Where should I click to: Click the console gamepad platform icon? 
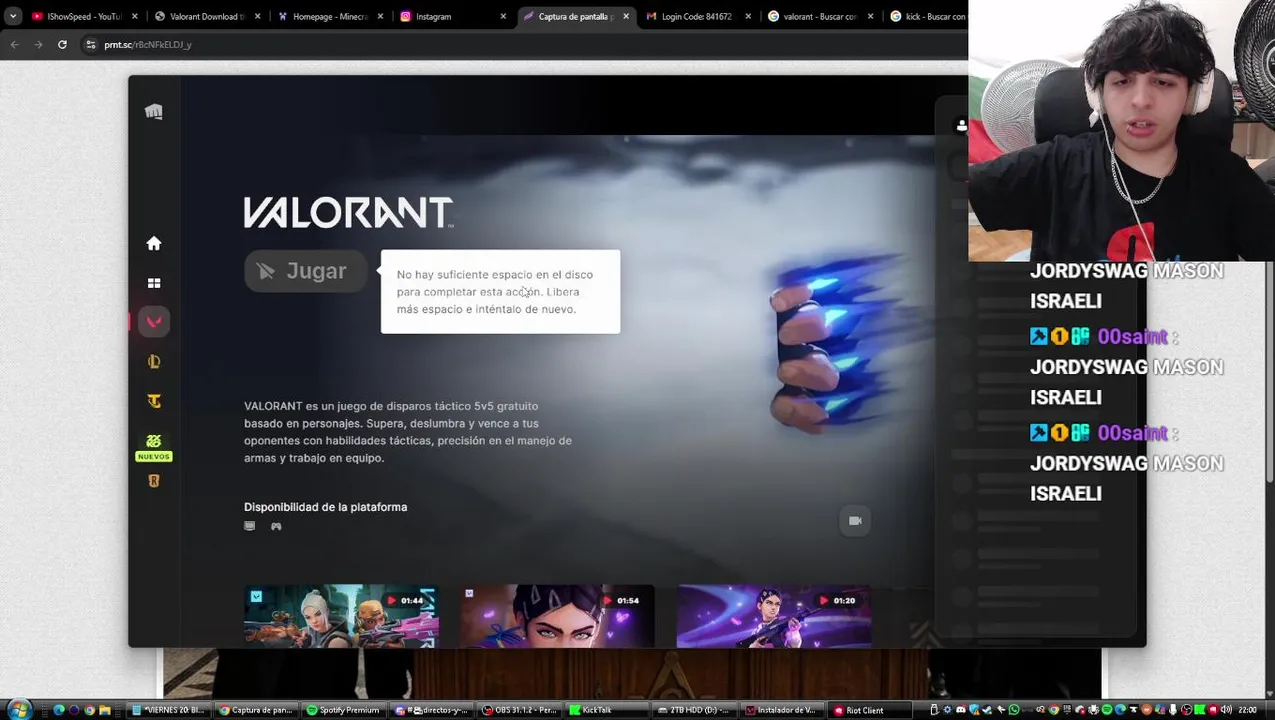pyautogui.click(x=276, y=526)
